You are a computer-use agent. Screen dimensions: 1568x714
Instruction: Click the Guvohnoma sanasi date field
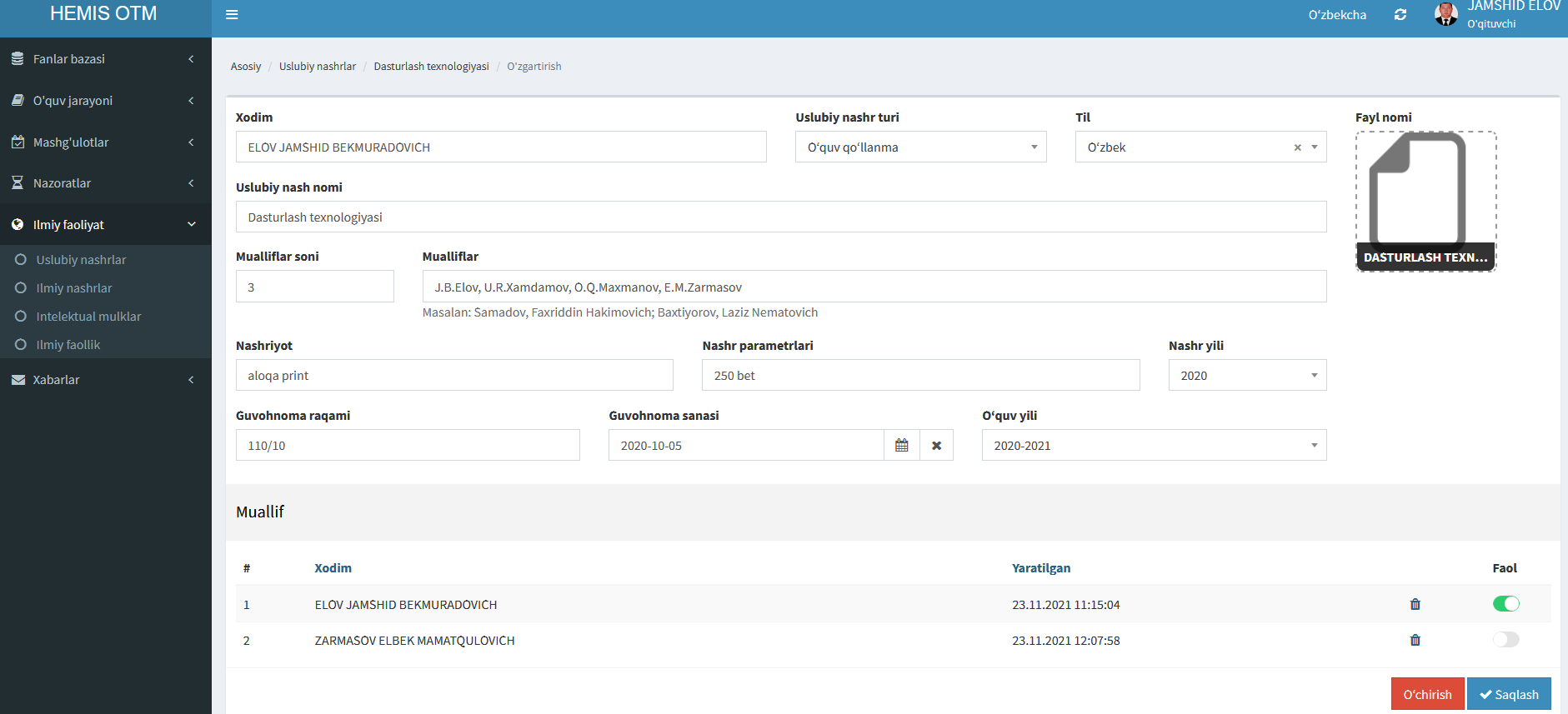pyautogui.click(x=746, y=445)
